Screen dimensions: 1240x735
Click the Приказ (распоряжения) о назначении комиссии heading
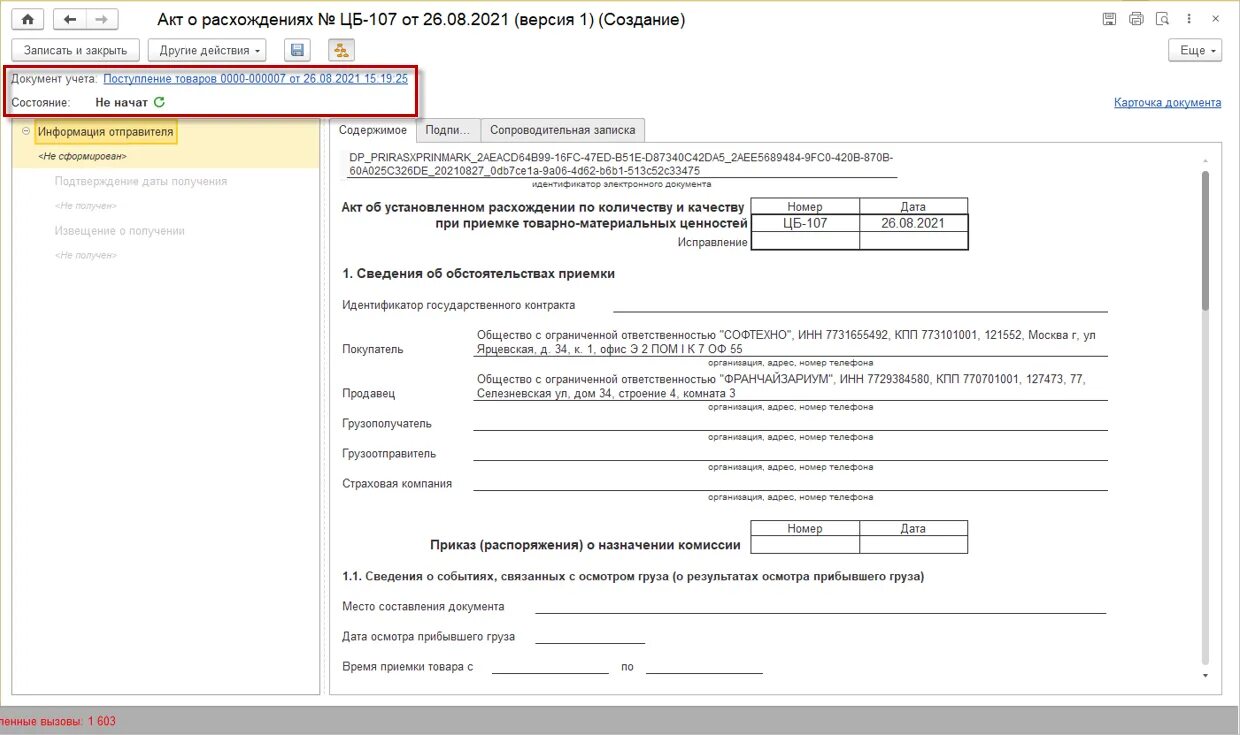point(585,545)
